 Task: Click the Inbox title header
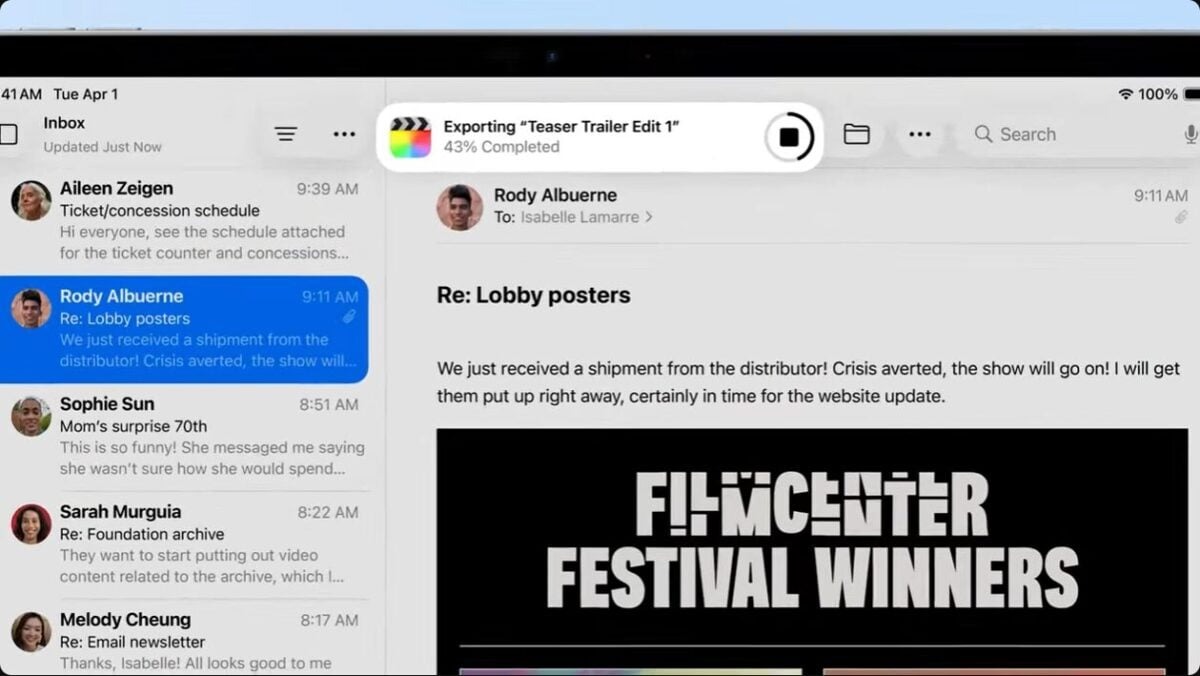click(64, 122)
